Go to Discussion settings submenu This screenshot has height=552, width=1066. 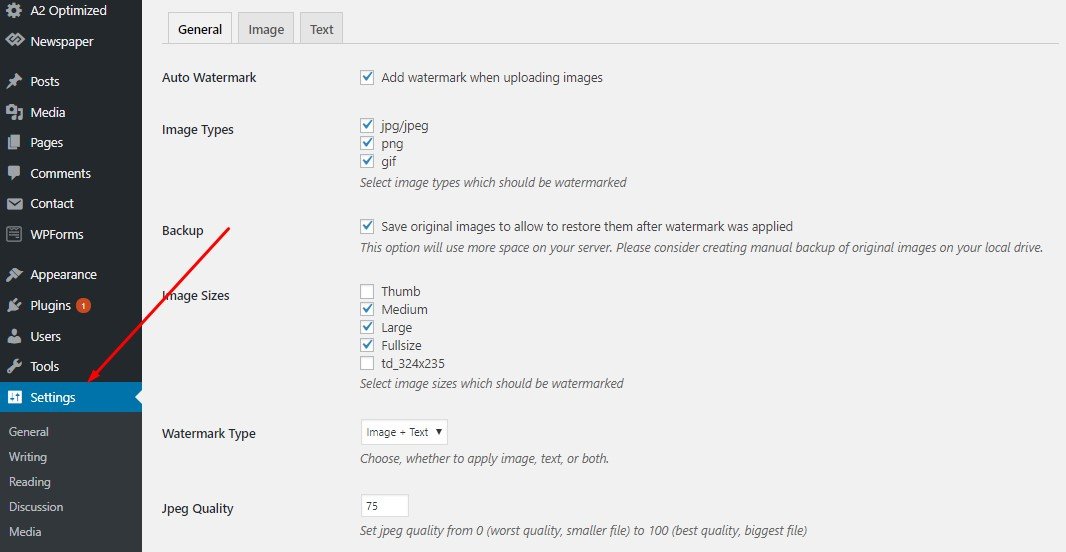(36, 507)
